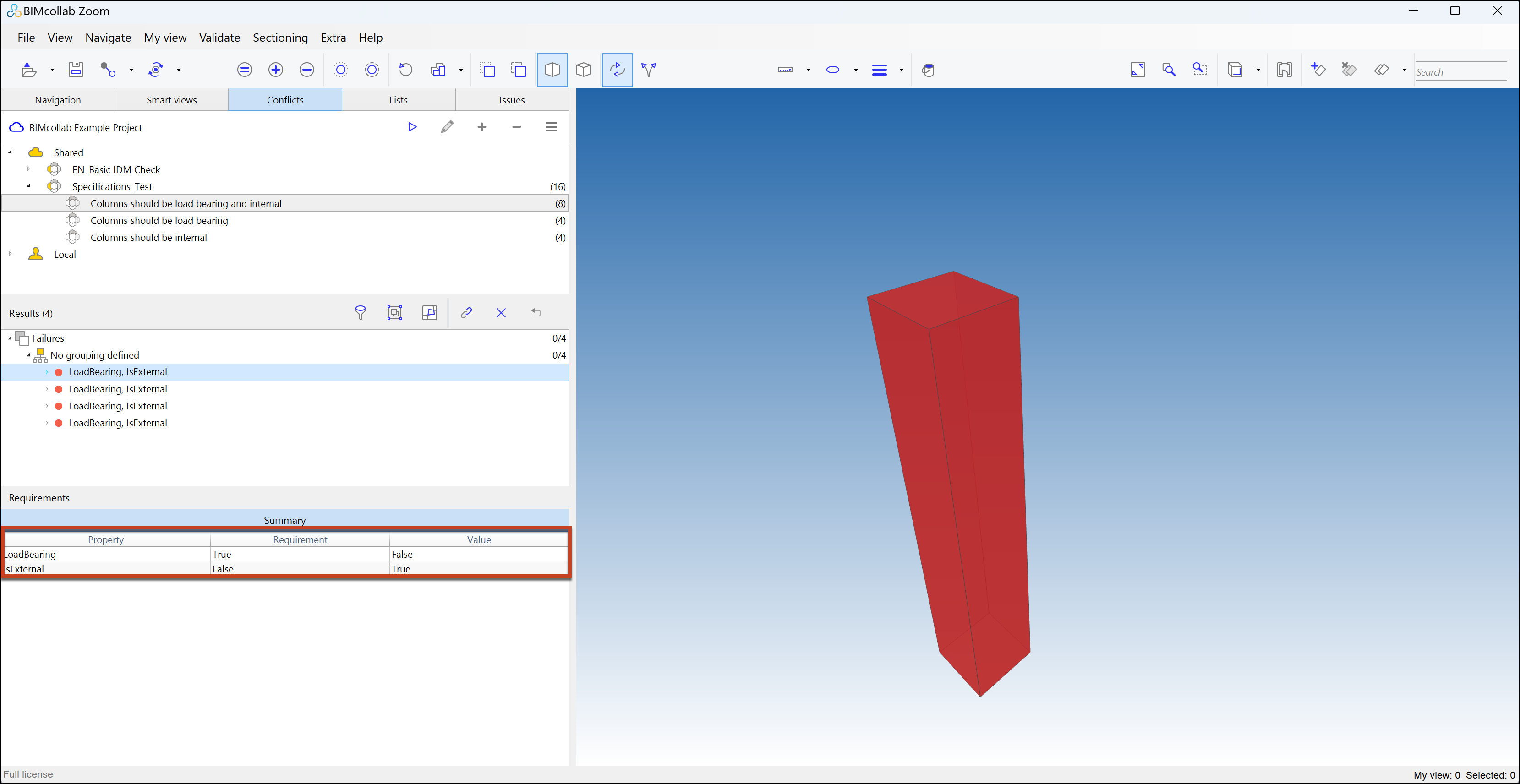This screenshot has width=1520, height=784.
Task: Click the zoom extents expand arrows icon
Action: click(1137, 70)
